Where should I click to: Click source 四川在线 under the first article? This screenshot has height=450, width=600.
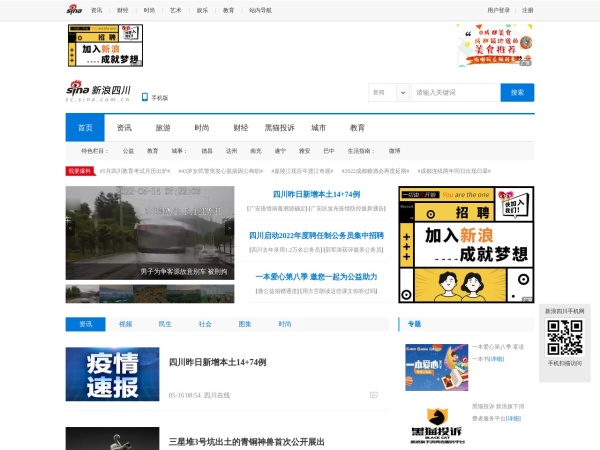(217, 395)
